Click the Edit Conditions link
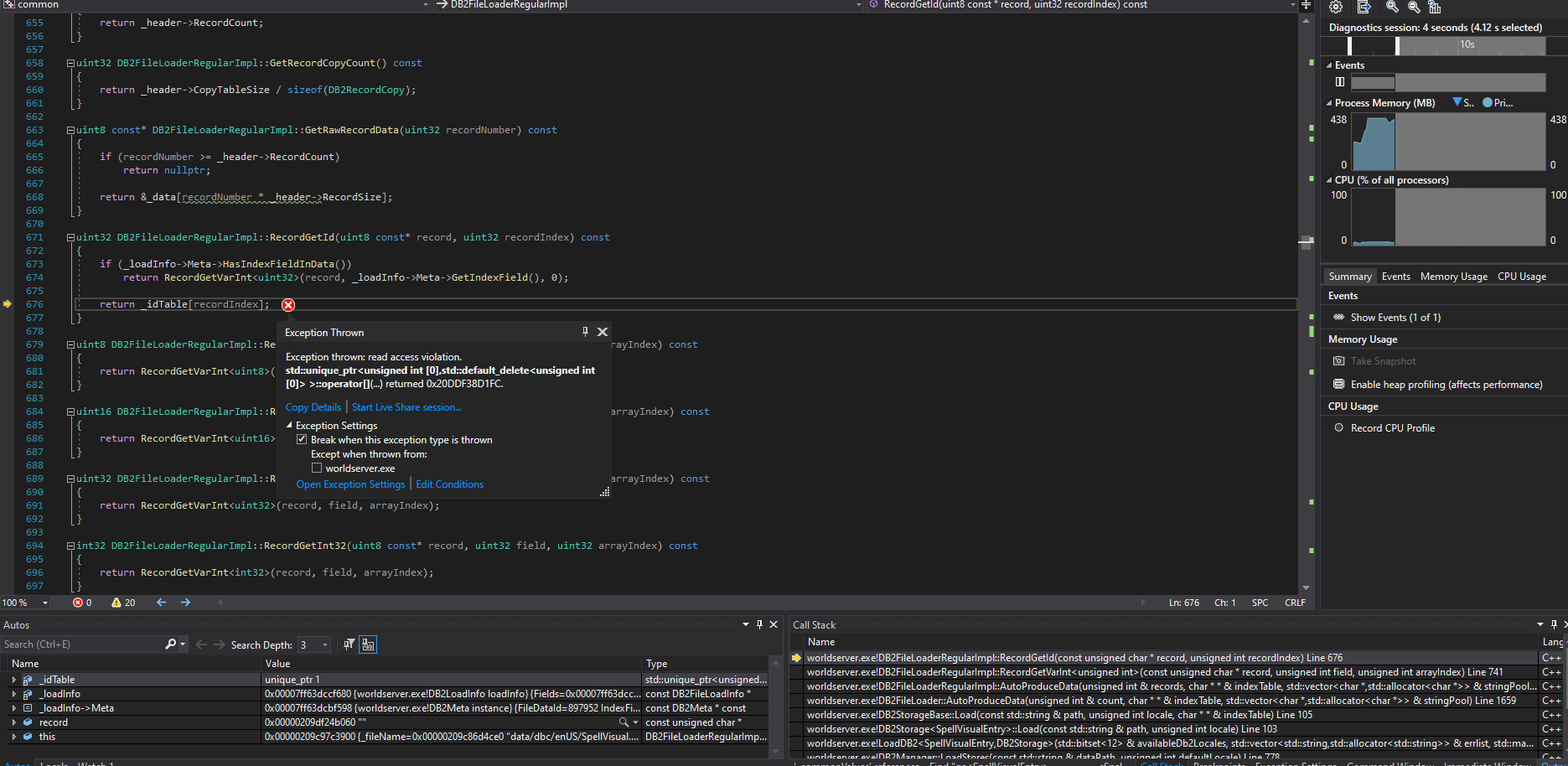The image size is (1568, 766). [449, 484]
